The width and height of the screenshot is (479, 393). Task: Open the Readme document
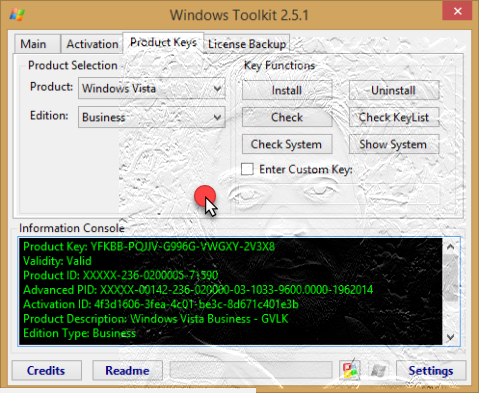pos(127,370)
